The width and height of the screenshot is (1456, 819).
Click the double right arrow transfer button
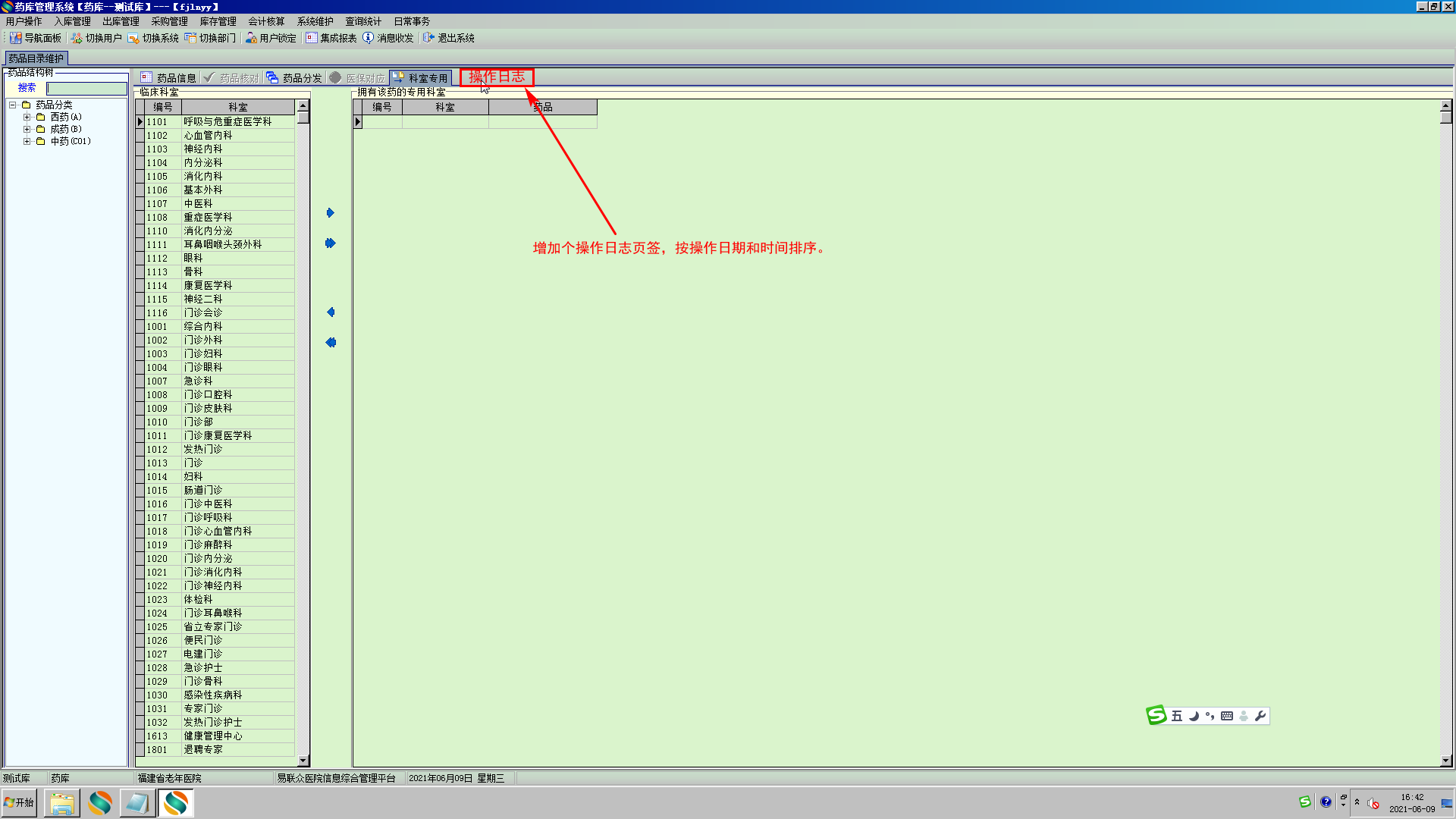click(x=330, y=243)
